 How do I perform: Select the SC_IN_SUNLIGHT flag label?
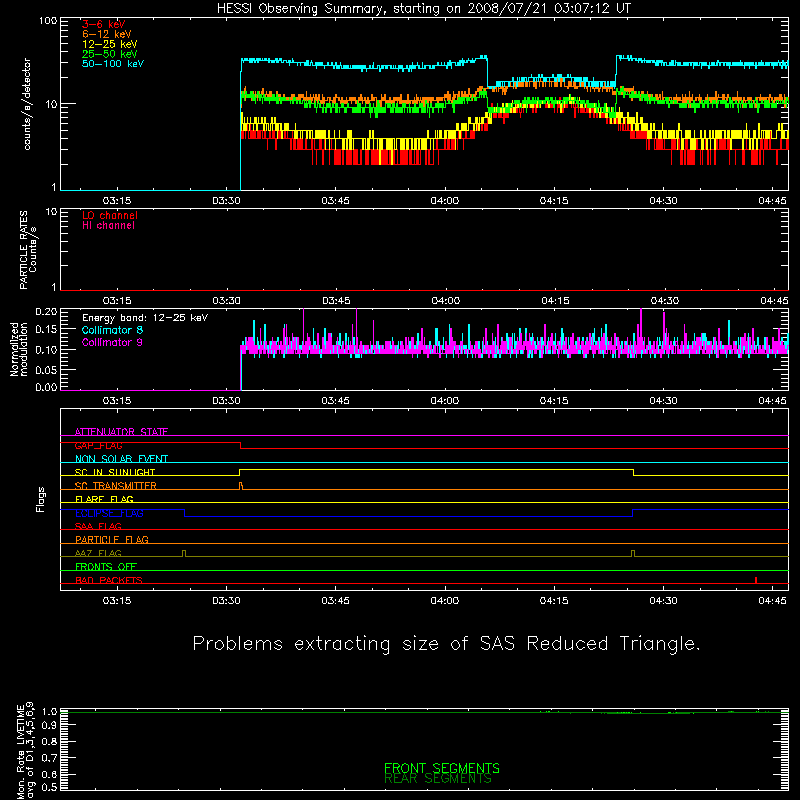click(x=115, y=472)
